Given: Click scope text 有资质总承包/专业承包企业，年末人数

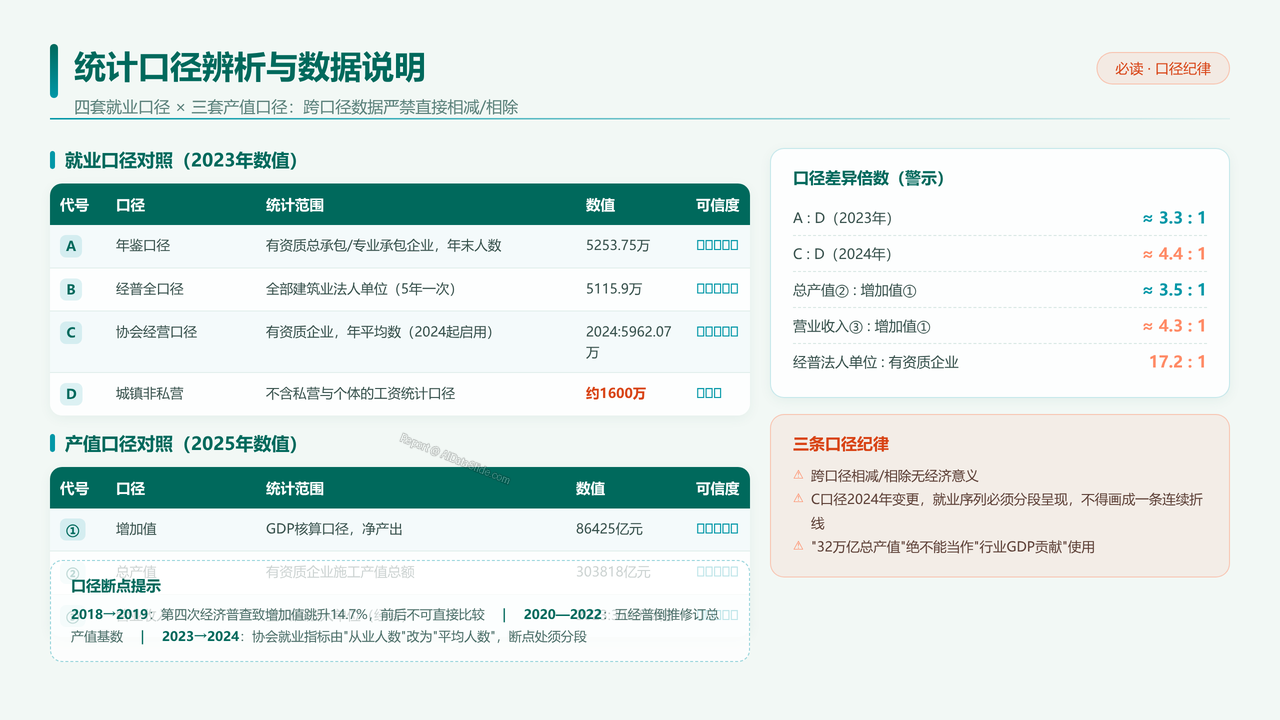Looking at the screenshot, I should click(x=383, y=245).
